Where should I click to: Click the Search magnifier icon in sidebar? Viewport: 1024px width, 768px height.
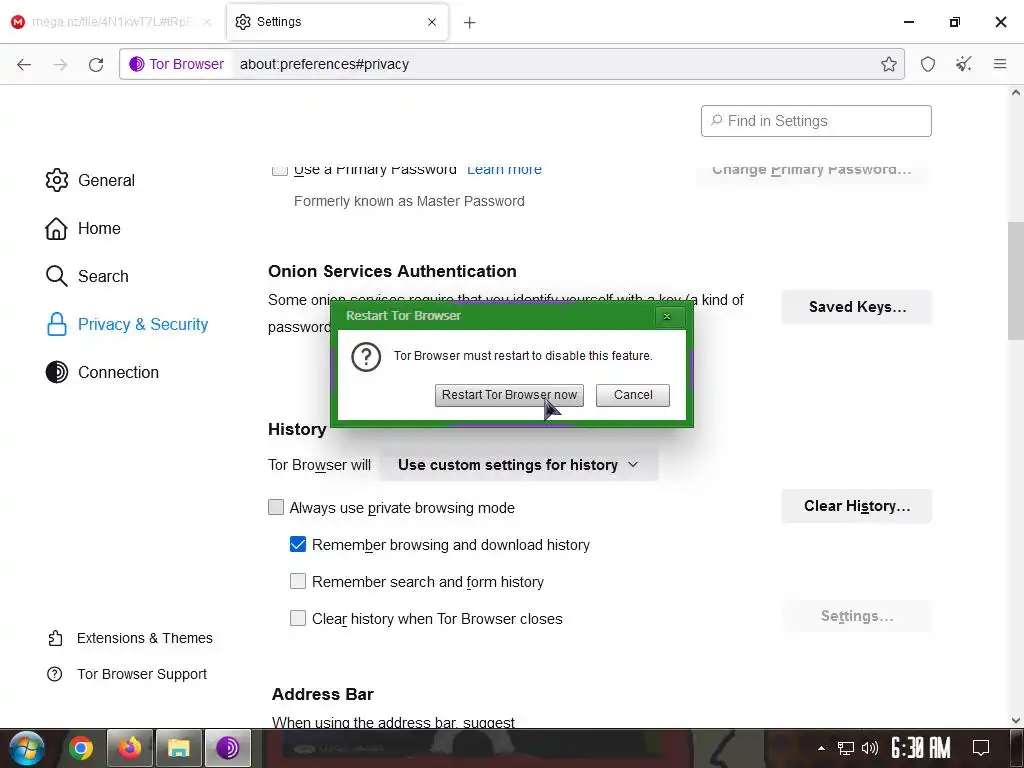[57, 276]
